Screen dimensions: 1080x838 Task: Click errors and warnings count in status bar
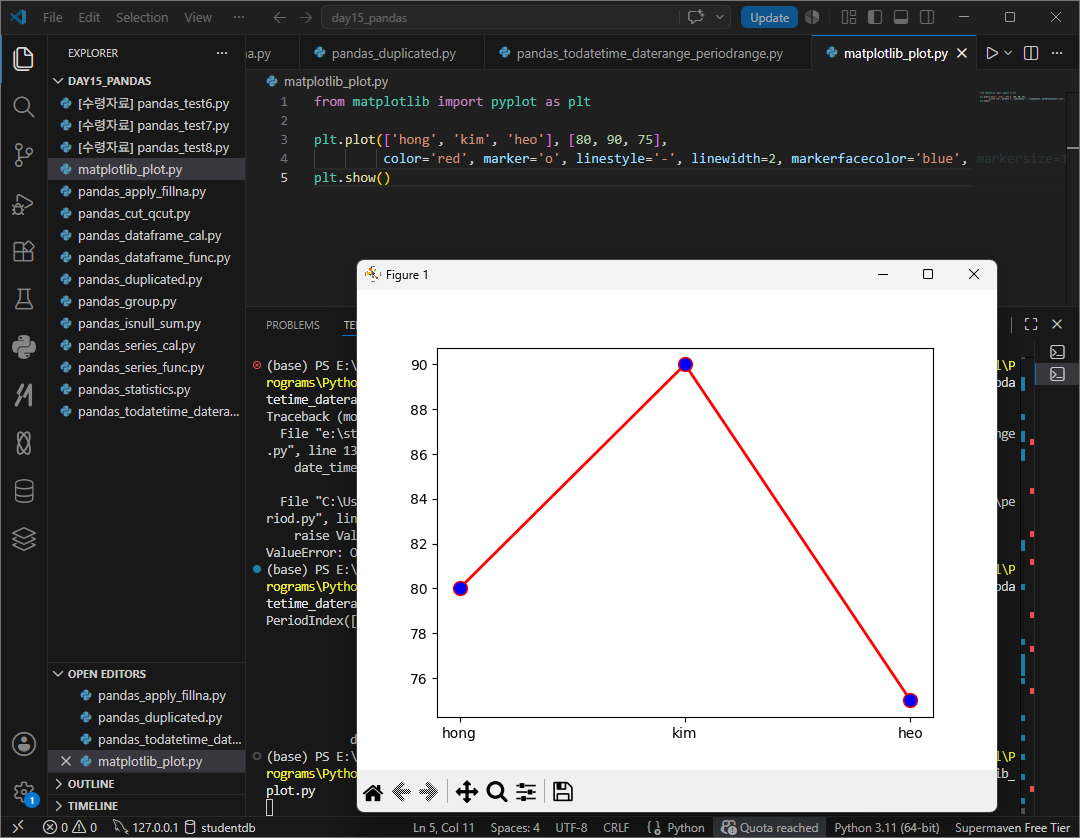pos(70,828)
